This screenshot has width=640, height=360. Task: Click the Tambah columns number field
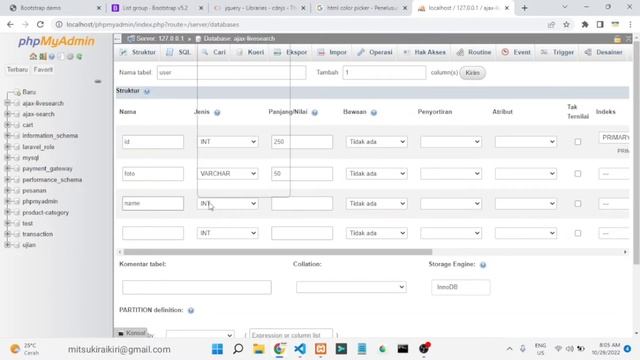pos(384,73)
